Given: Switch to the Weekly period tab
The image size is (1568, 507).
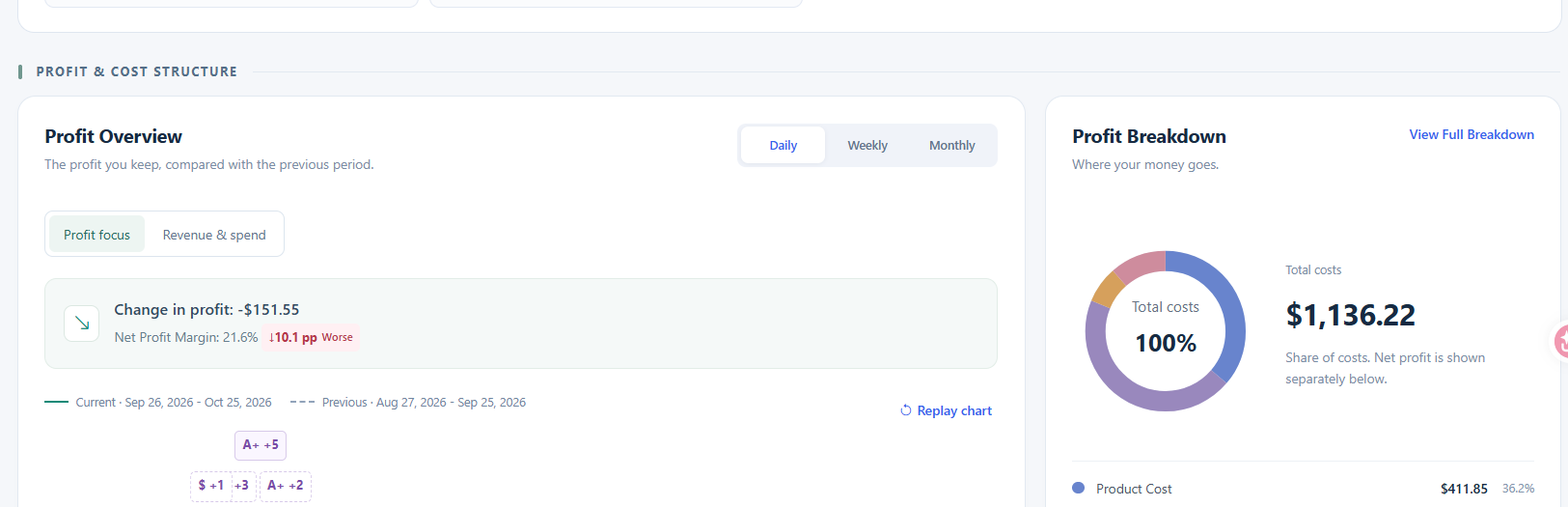Looking at the screenshot, I should 867,146.
